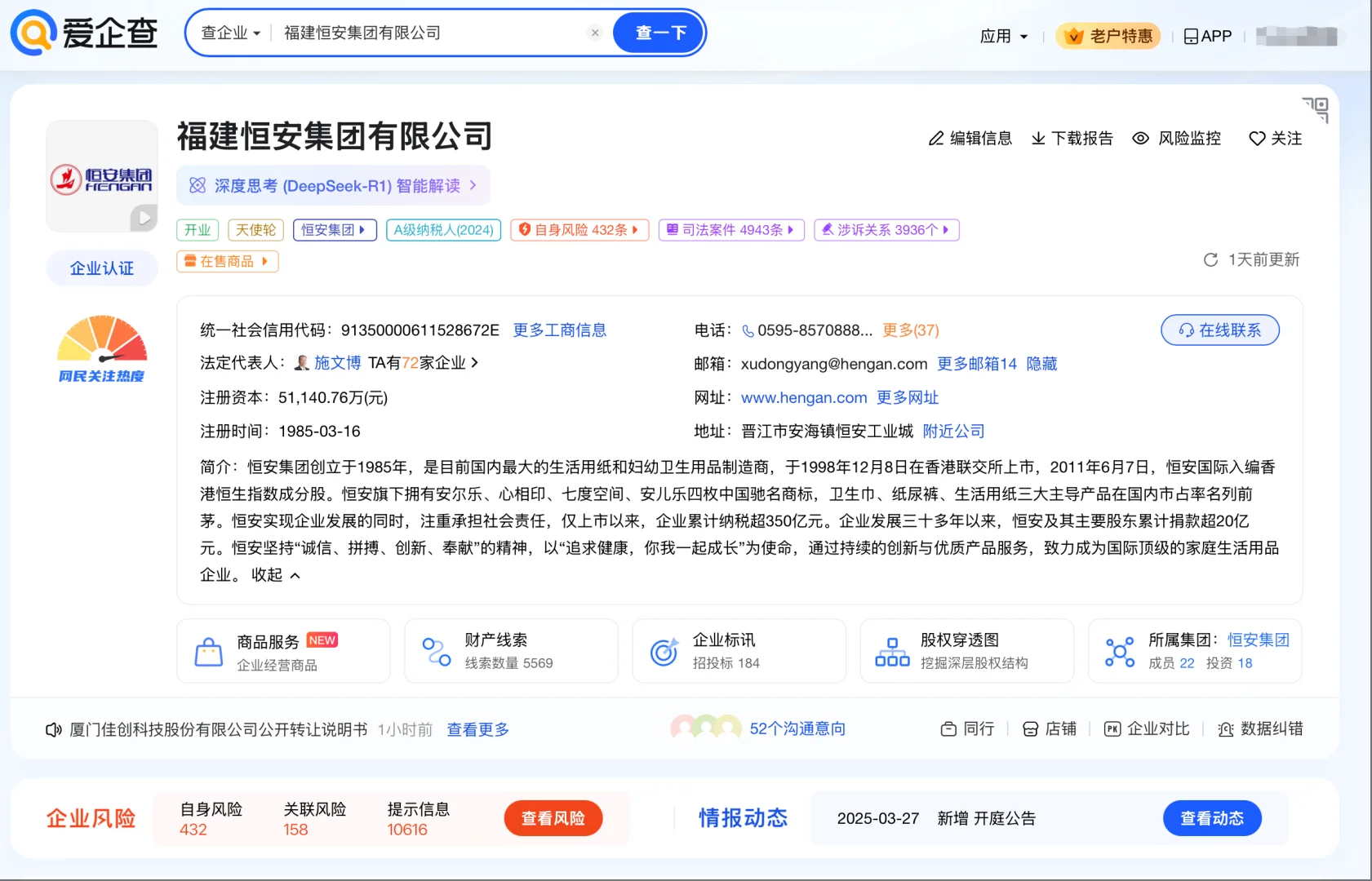Click the 查看动态 button
The width and height of the screenshot is (1372, 881).
point(1212,818)
